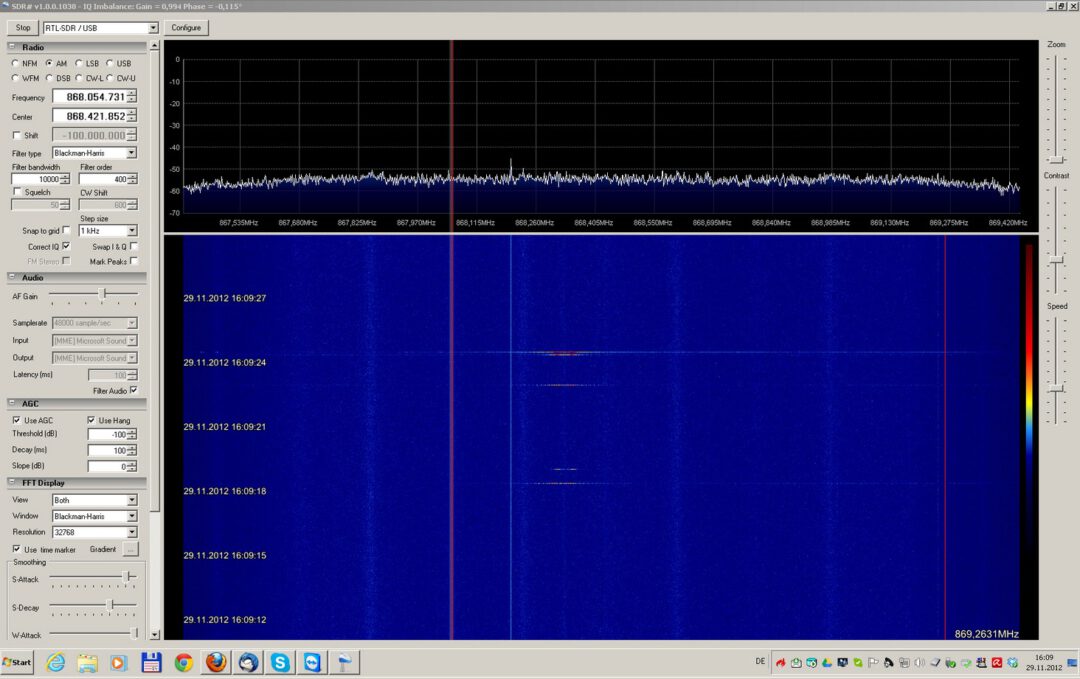This screenshot has width=1080, height=679.
Task: Click the Speed slider
Action: 1057,369
